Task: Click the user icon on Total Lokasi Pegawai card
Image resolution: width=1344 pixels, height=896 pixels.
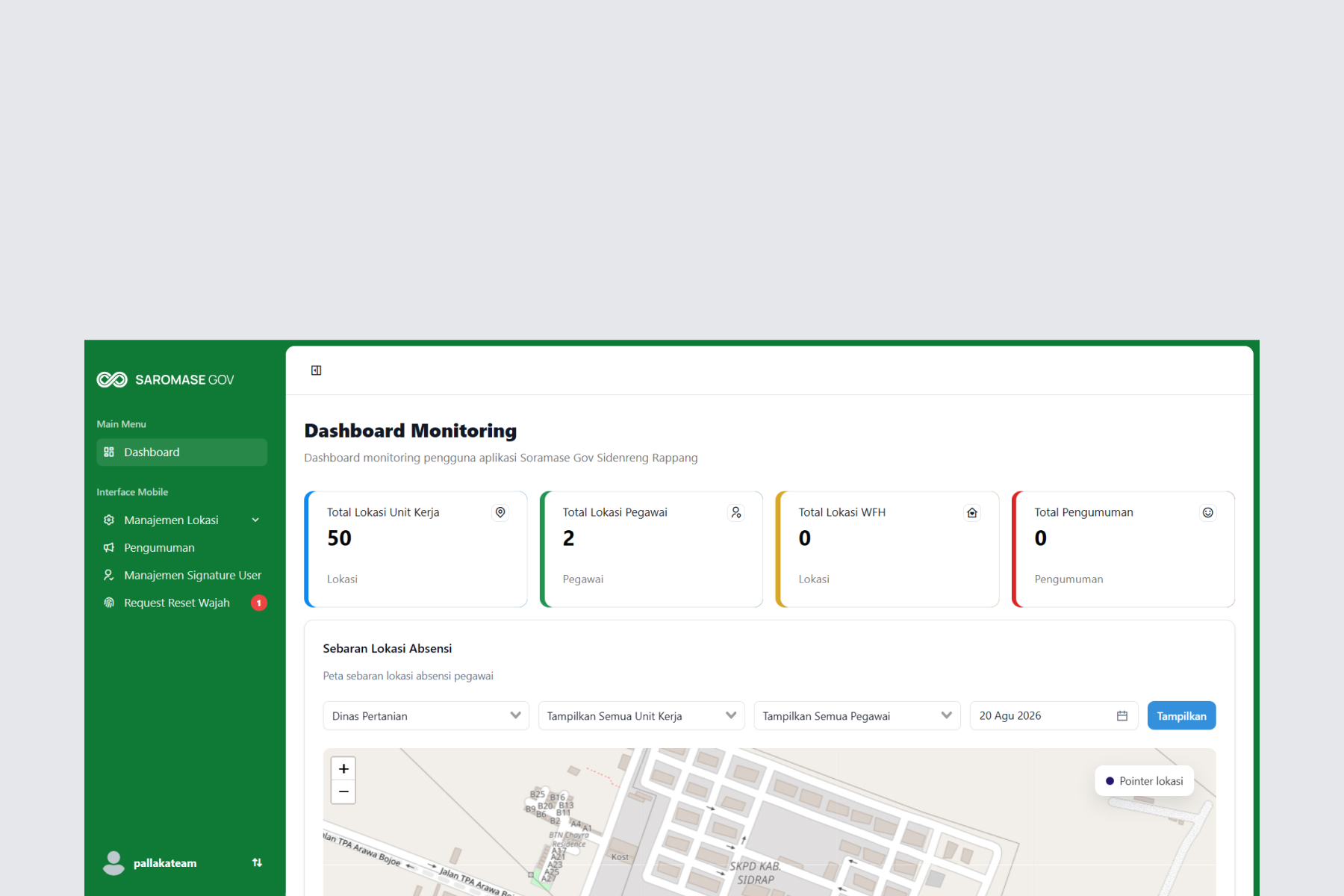Action: click(x=736, y=512)
